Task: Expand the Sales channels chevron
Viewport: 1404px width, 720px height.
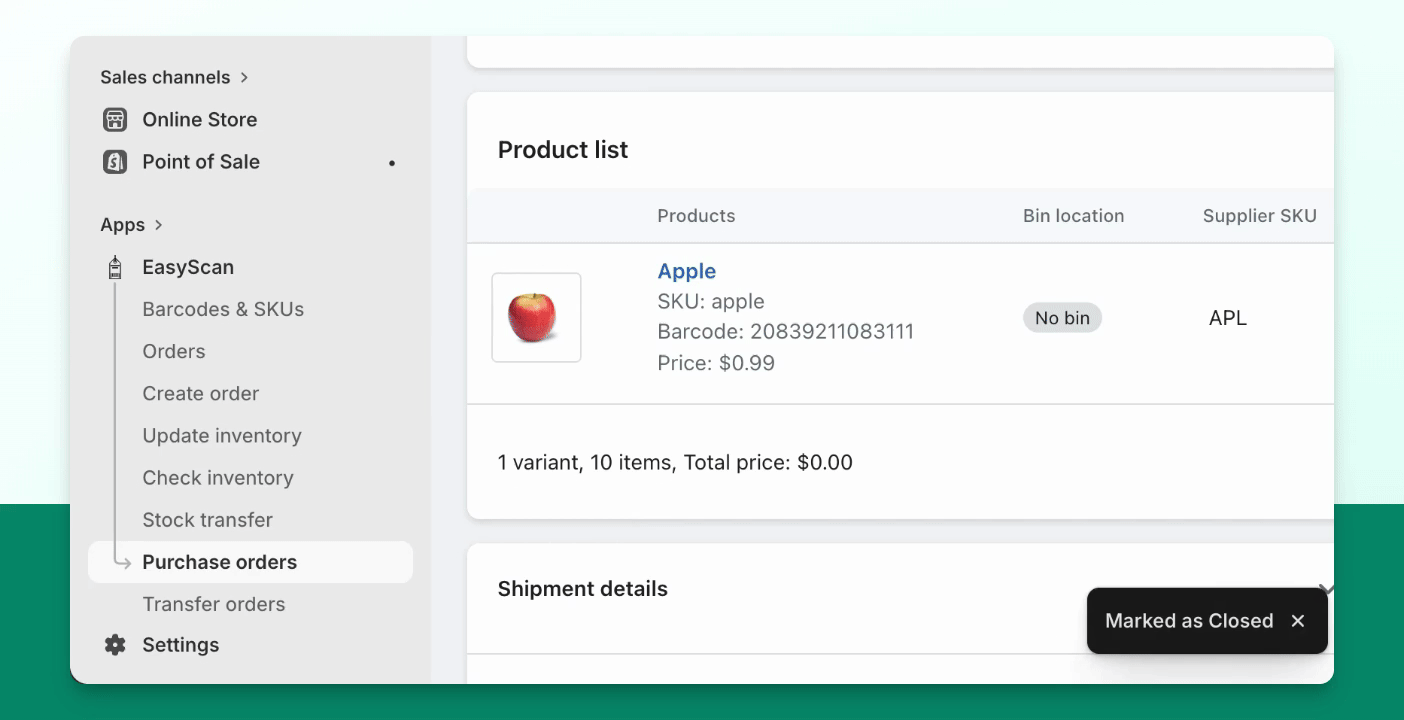Action: (244, 77)
